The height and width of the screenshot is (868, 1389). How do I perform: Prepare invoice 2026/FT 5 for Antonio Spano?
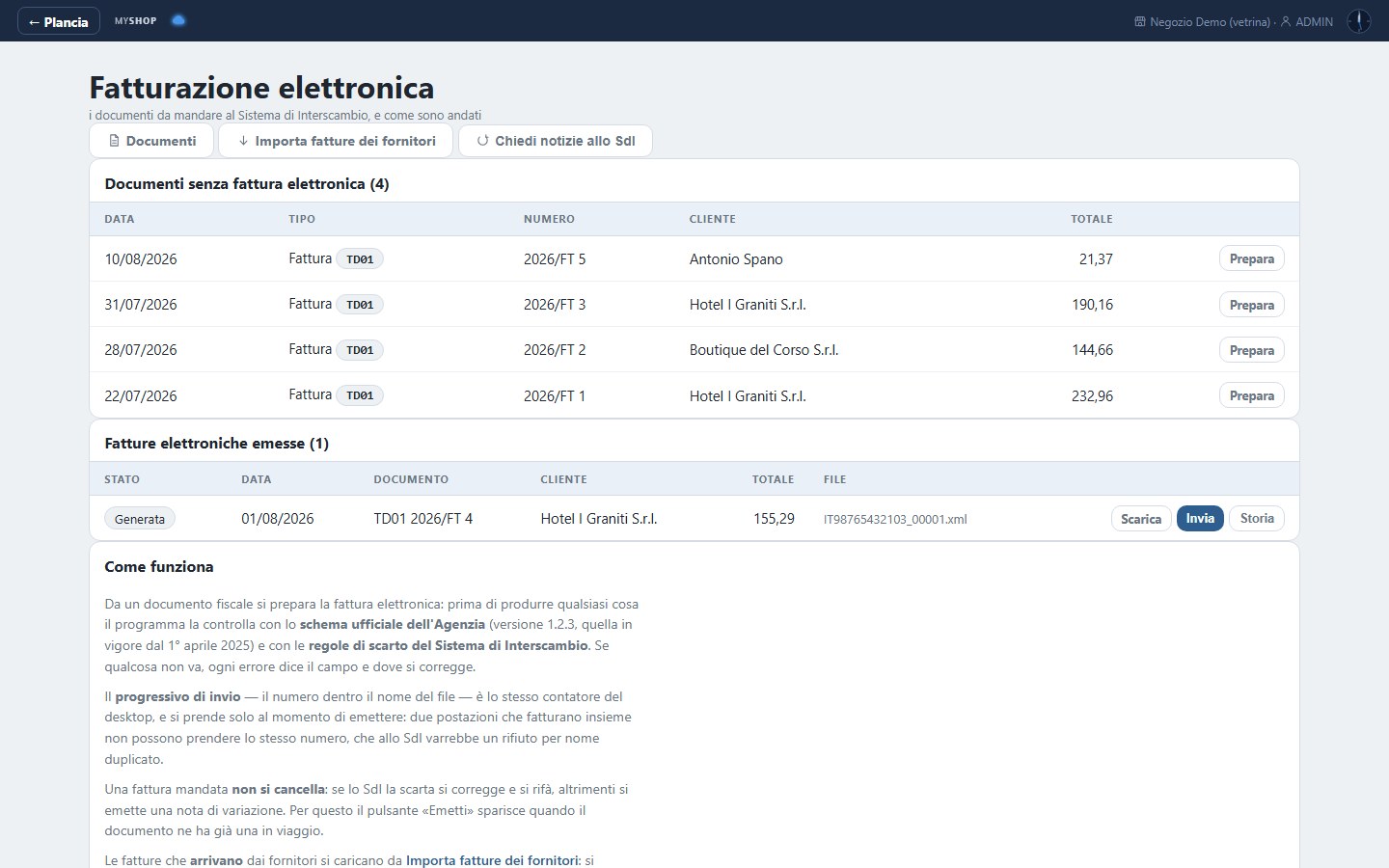(x=1251, y=258)
